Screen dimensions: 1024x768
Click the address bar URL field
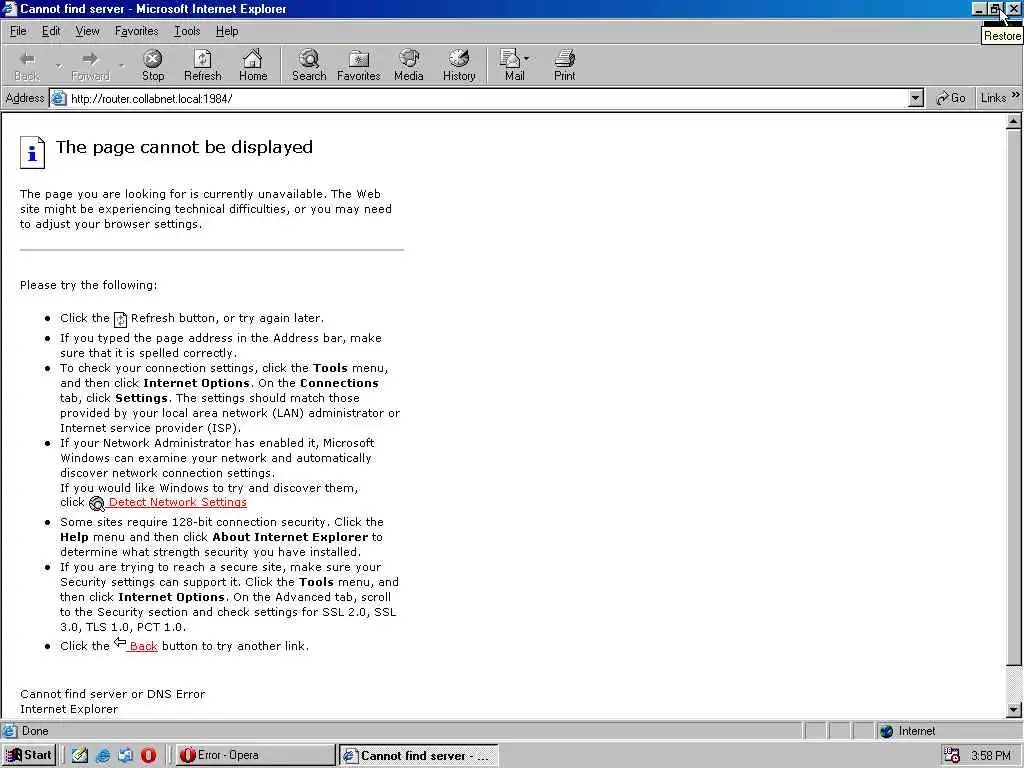pyautogui.click(x=488, y=99)
